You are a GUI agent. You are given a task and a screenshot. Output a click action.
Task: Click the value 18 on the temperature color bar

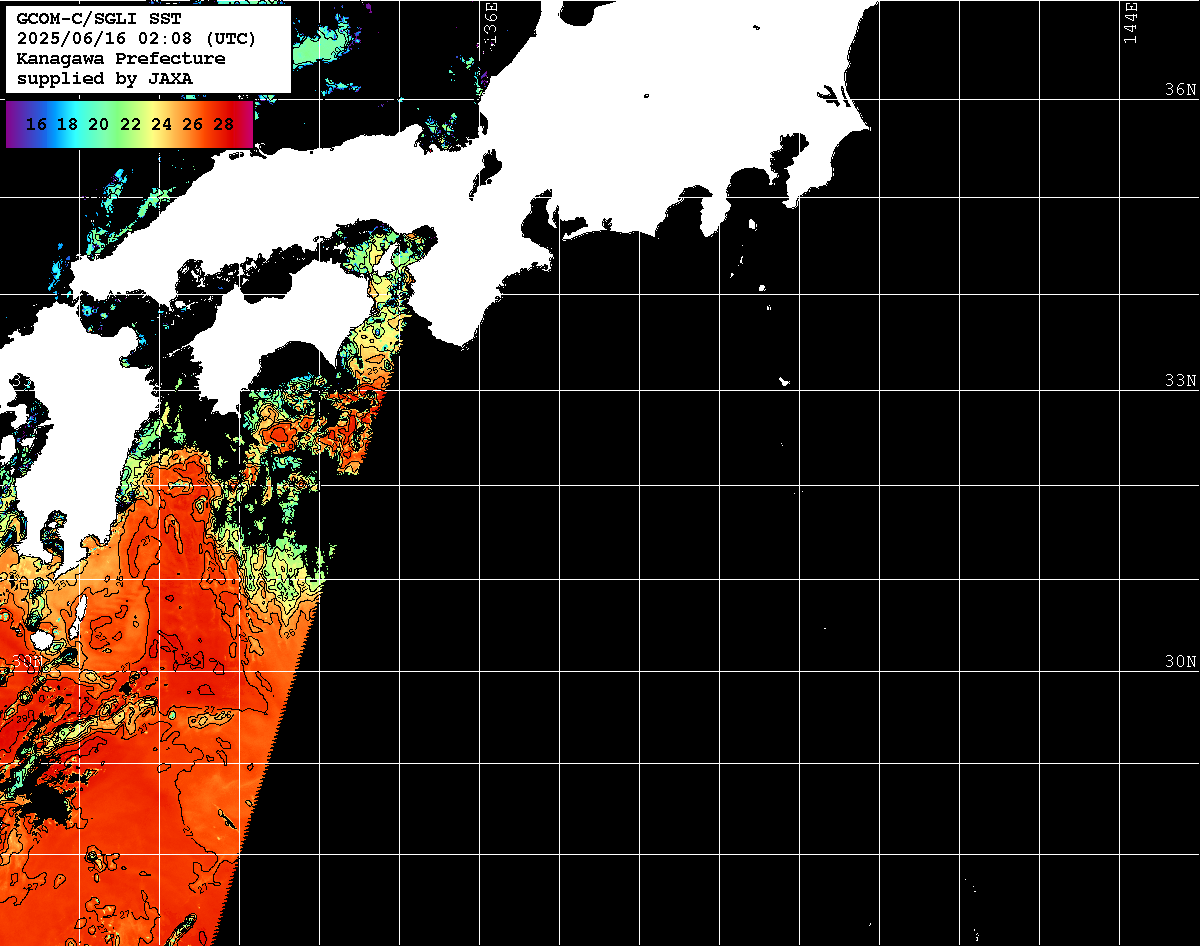[67, 125]
